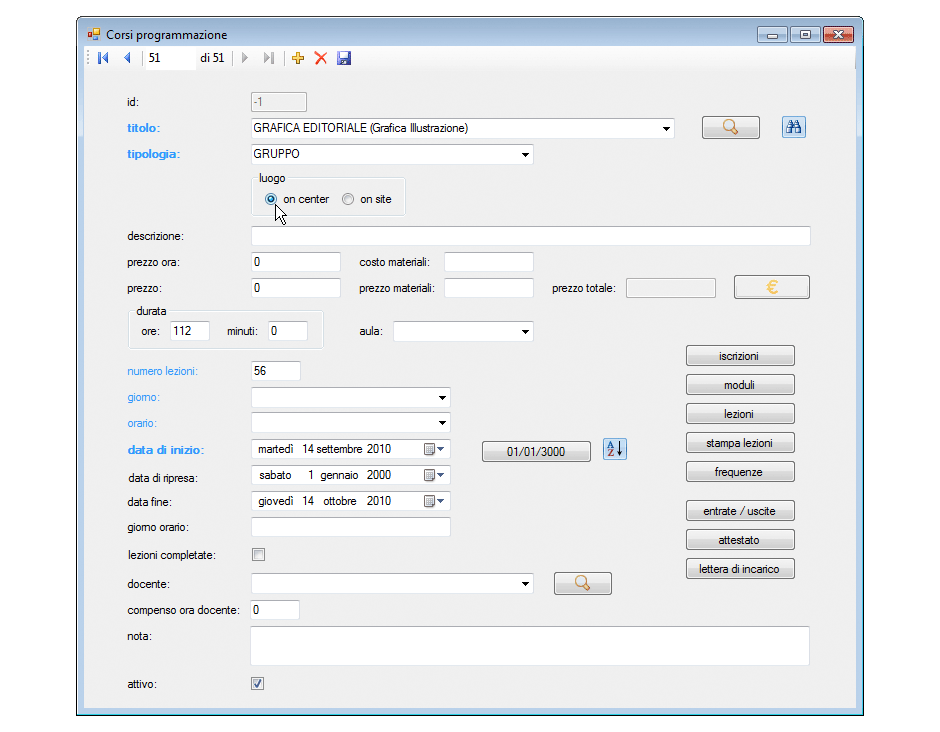Uncheck the attivo checkbox

257,683
